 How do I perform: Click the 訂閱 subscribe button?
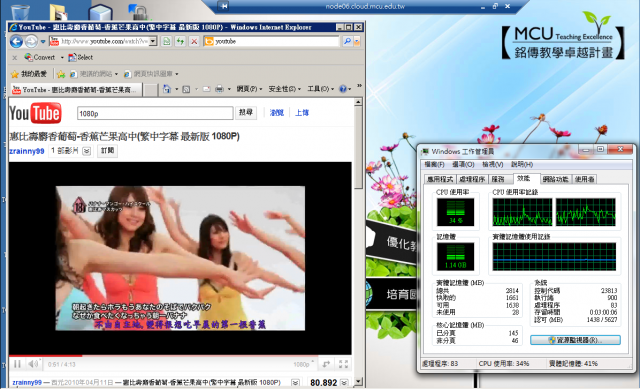[x=107, y=151]
